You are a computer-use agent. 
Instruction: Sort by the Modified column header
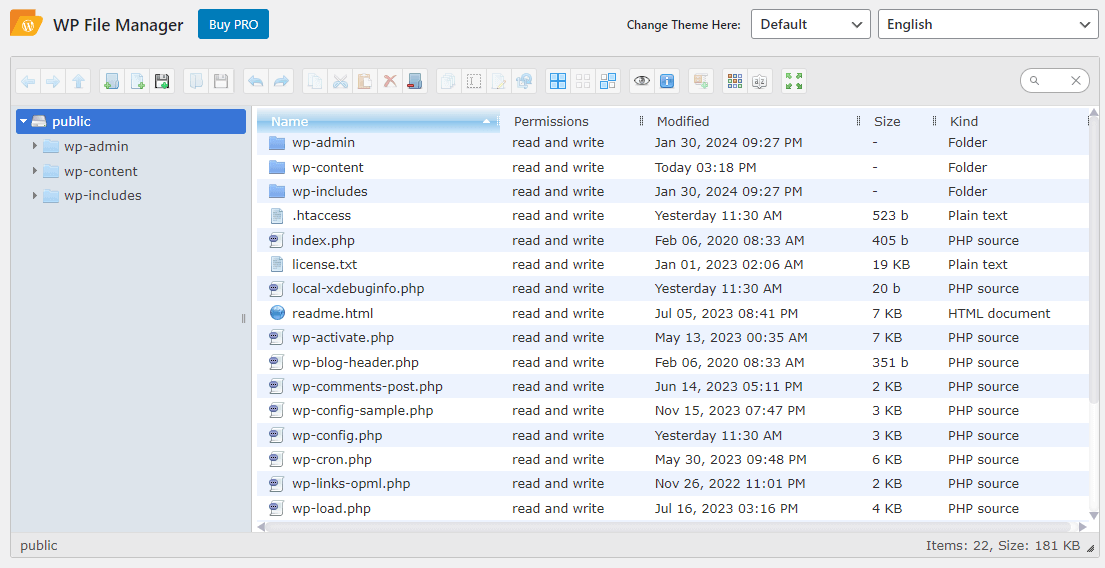[x=751, y=121]
